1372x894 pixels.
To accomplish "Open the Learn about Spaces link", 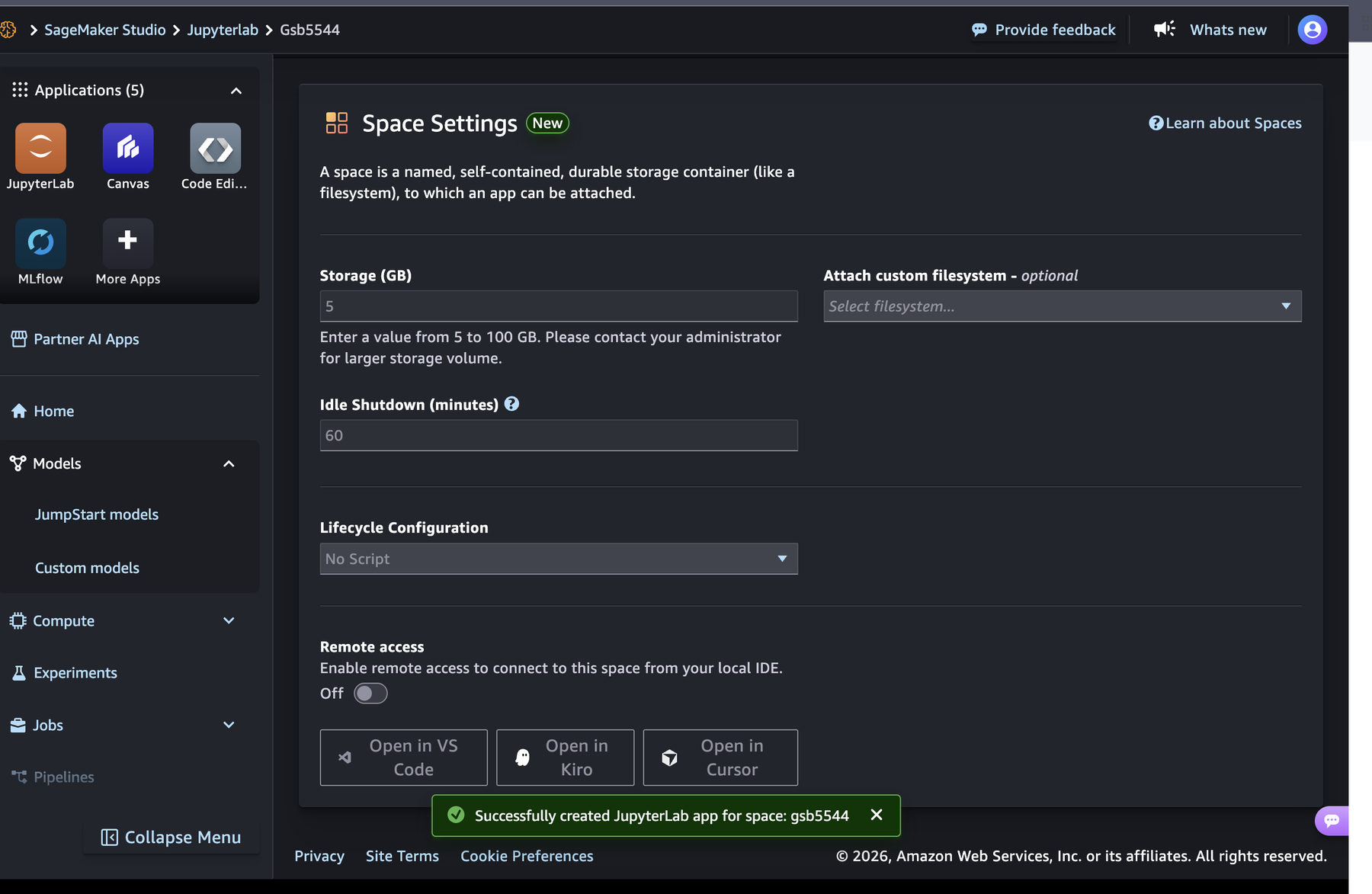I will click(1225, 123).
